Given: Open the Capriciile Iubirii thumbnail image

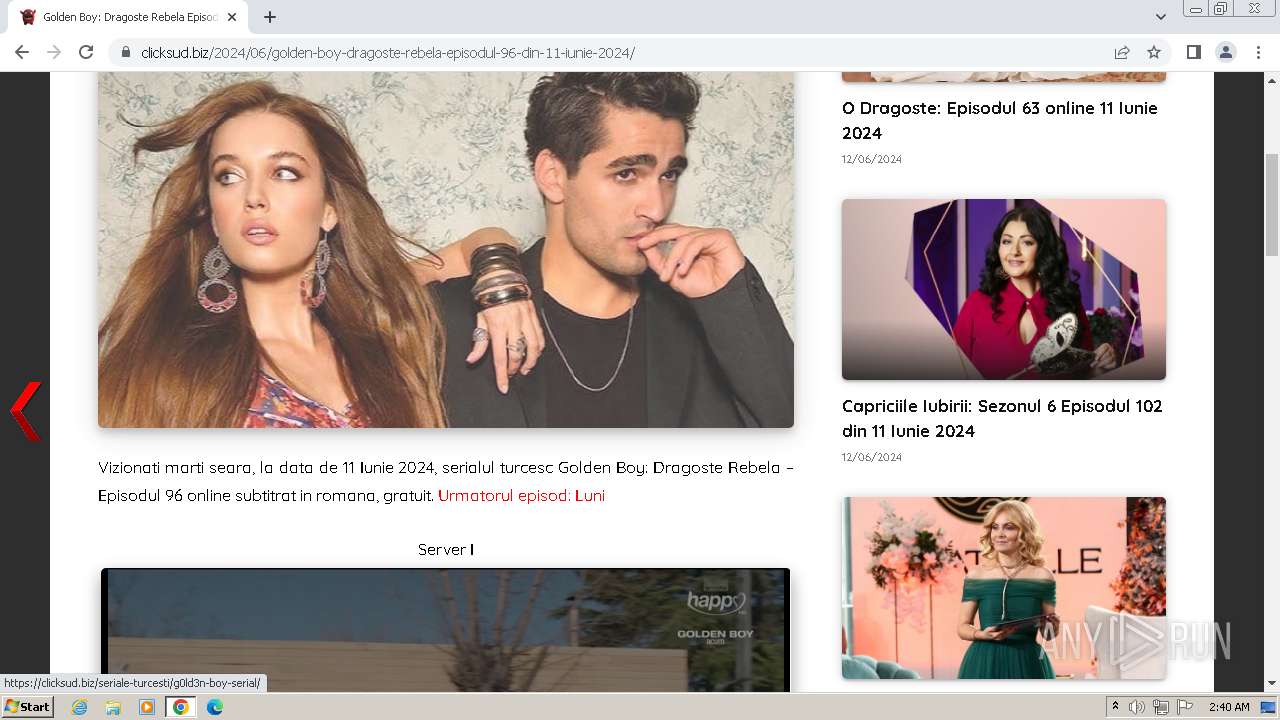Looking at the screenshot, I should [x=1004, y=289].
